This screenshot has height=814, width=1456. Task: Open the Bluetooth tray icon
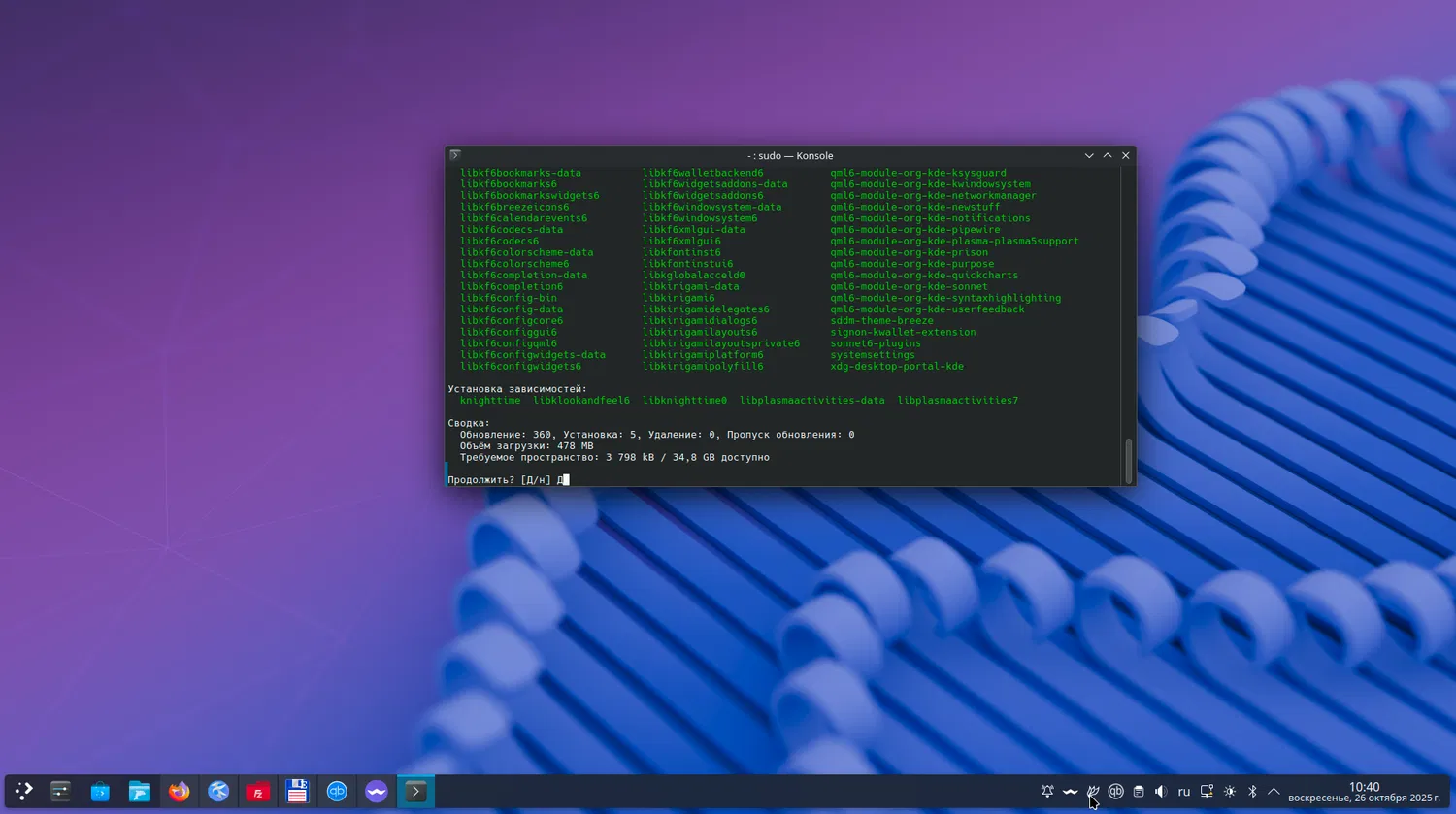coord(1252,792)
